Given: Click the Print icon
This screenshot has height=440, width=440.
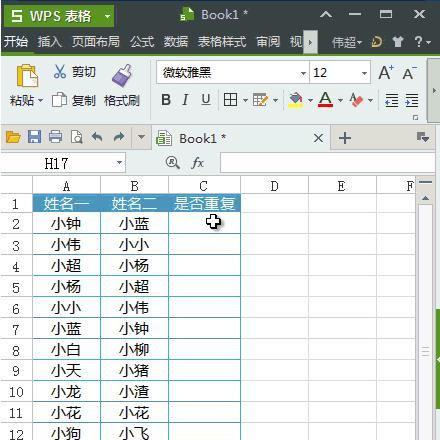Looking at the screenshot, I should click(x=55, y=137).
